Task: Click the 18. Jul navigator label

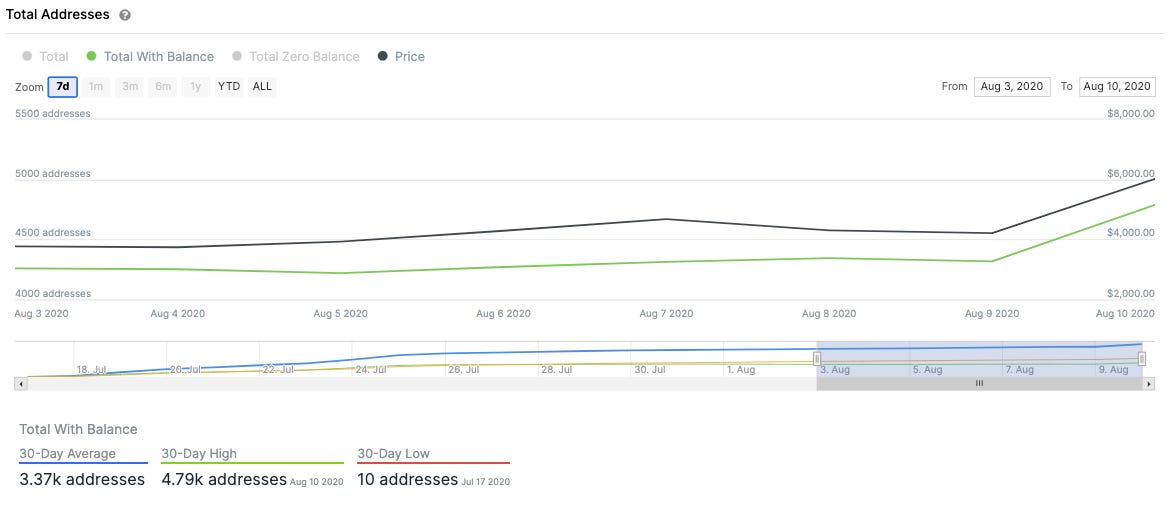Action: pyautogui.click(x=91, y=370)
